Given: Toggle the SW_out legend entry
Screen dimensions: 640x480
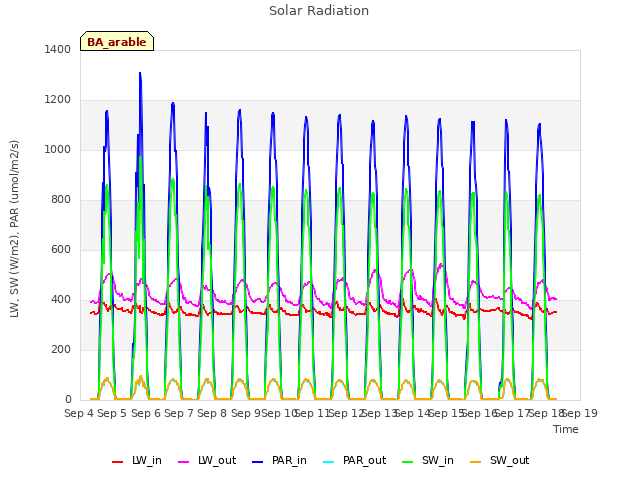Looking at the screenshot, I should pyautogui.click(x=499, y=461).
